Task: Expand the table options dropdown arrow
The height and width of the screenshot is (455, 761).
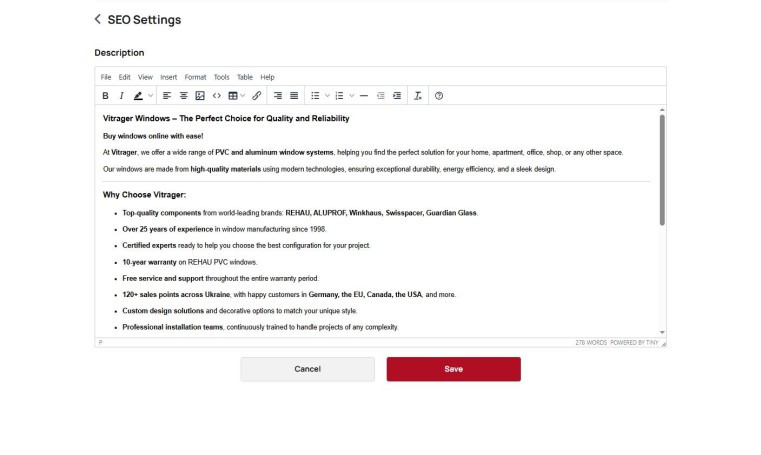Action: (243, 96)
